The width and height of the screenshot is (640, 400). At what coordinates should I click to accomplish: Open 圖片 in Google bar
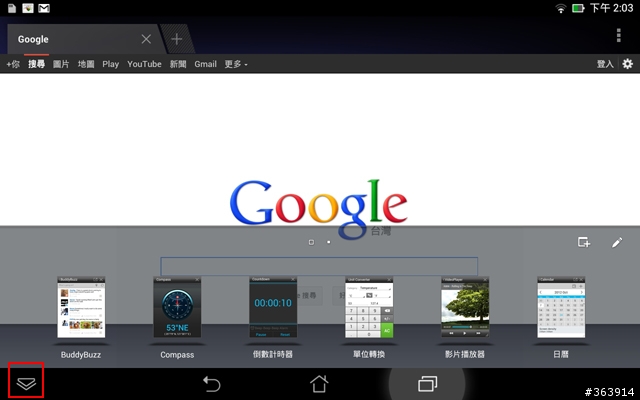61,64
